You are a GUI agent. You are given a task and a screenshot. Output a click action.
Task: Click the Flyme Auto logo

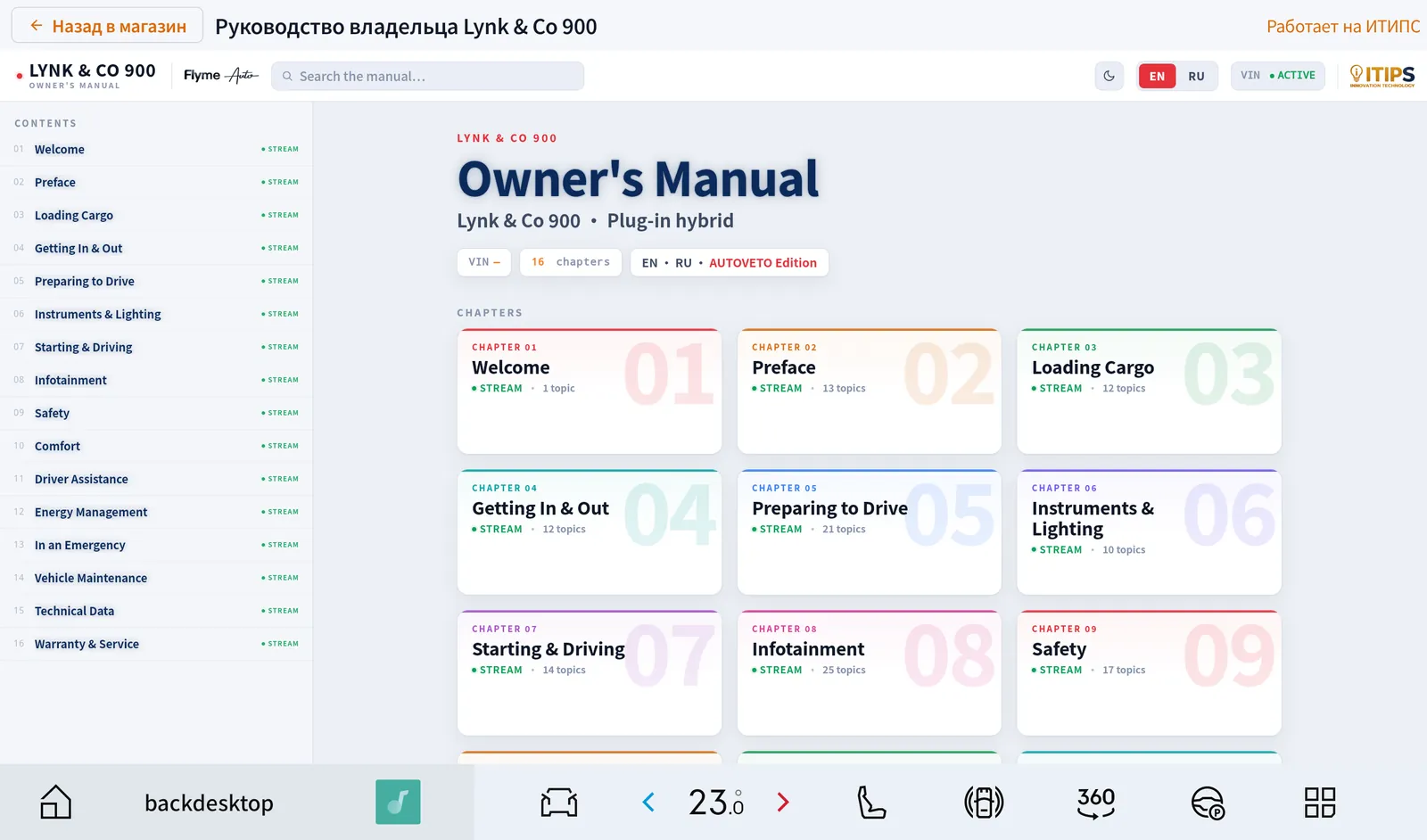point(221,76)
